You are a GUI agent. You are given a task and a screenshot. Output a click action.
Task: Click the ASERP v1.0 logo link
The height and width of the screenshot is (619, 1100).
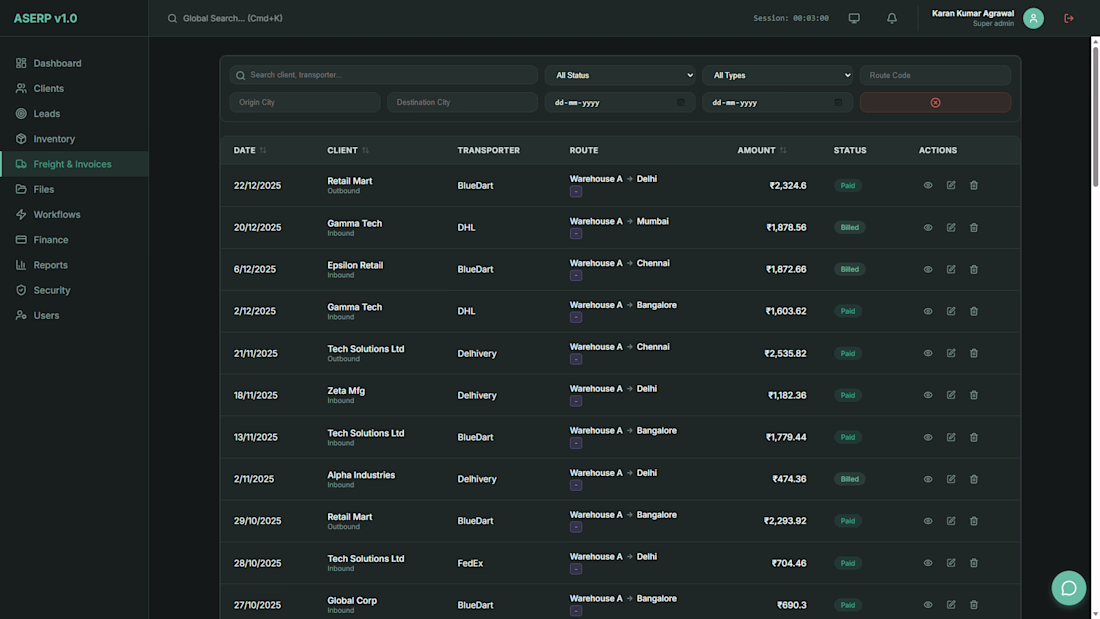pos(46,18)
